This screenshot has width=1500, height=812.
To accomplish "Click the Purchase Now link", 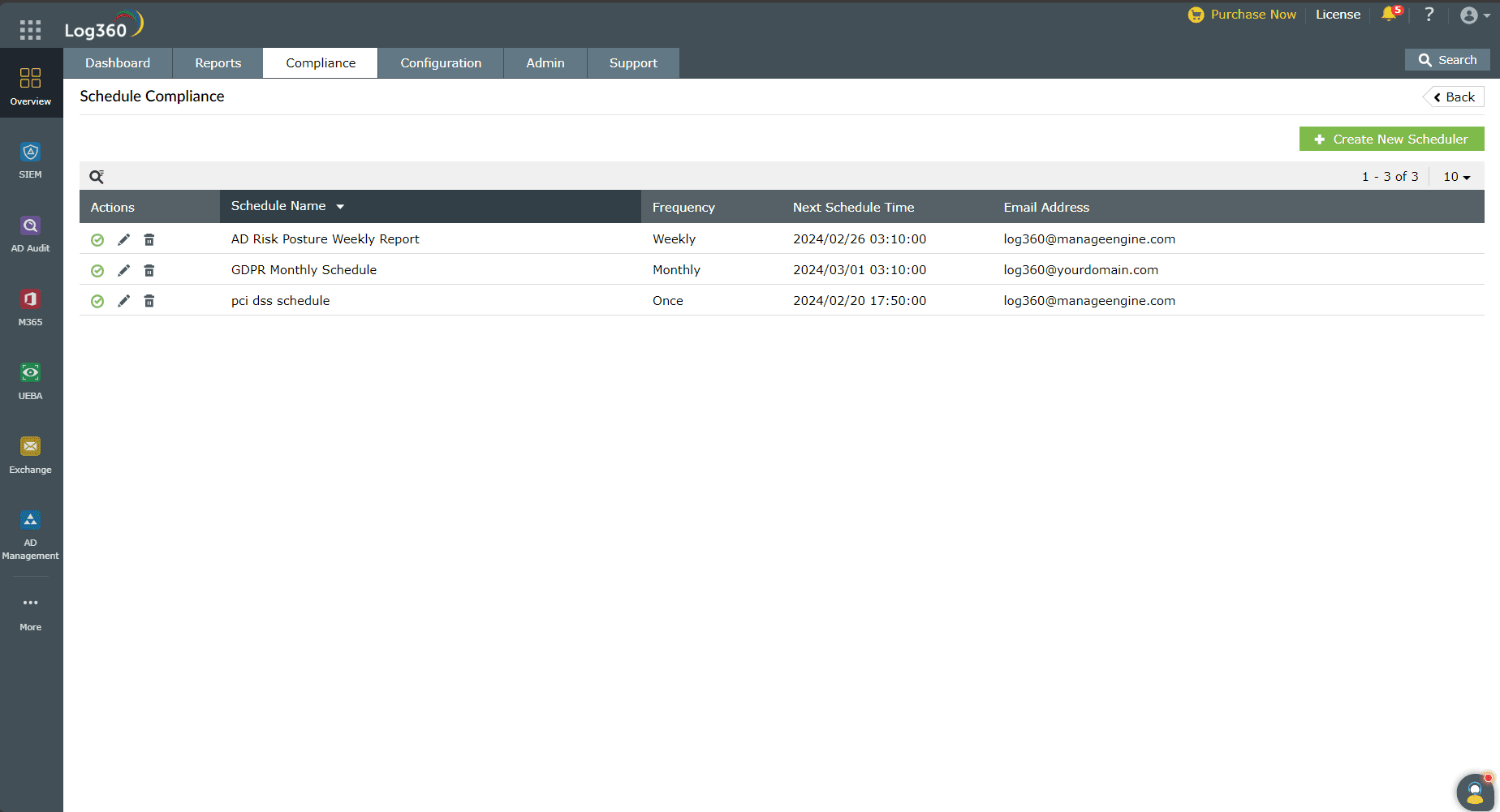I will 1242,15.
